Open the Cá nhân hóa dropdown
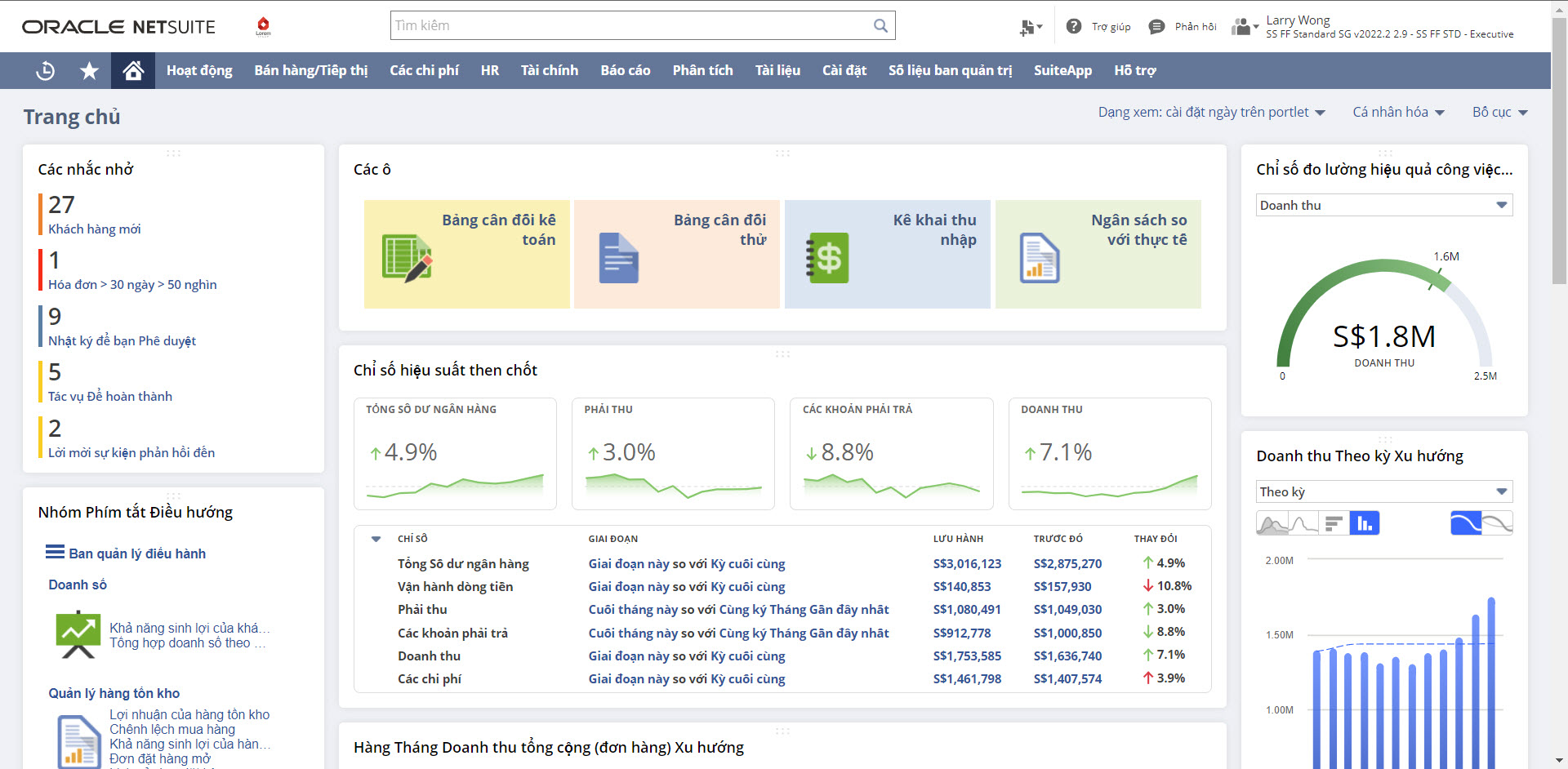 tap(1398, 113)
